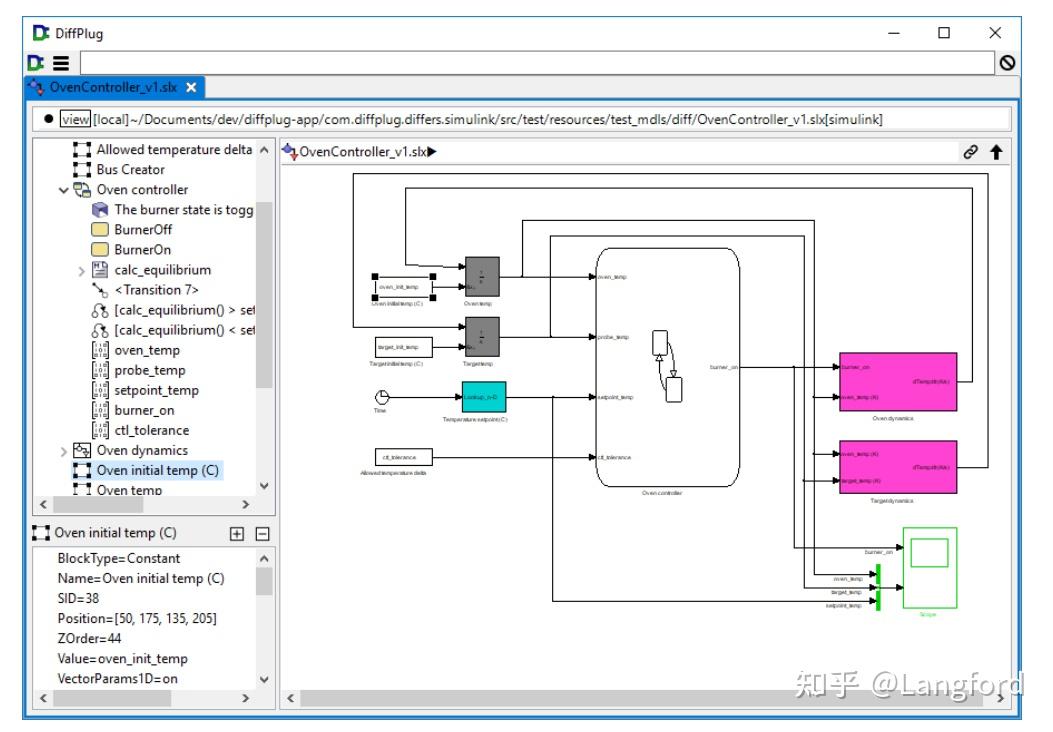Click the magenta Target dynamics block in diagram

pyautogui.click(x=898, y=467)
